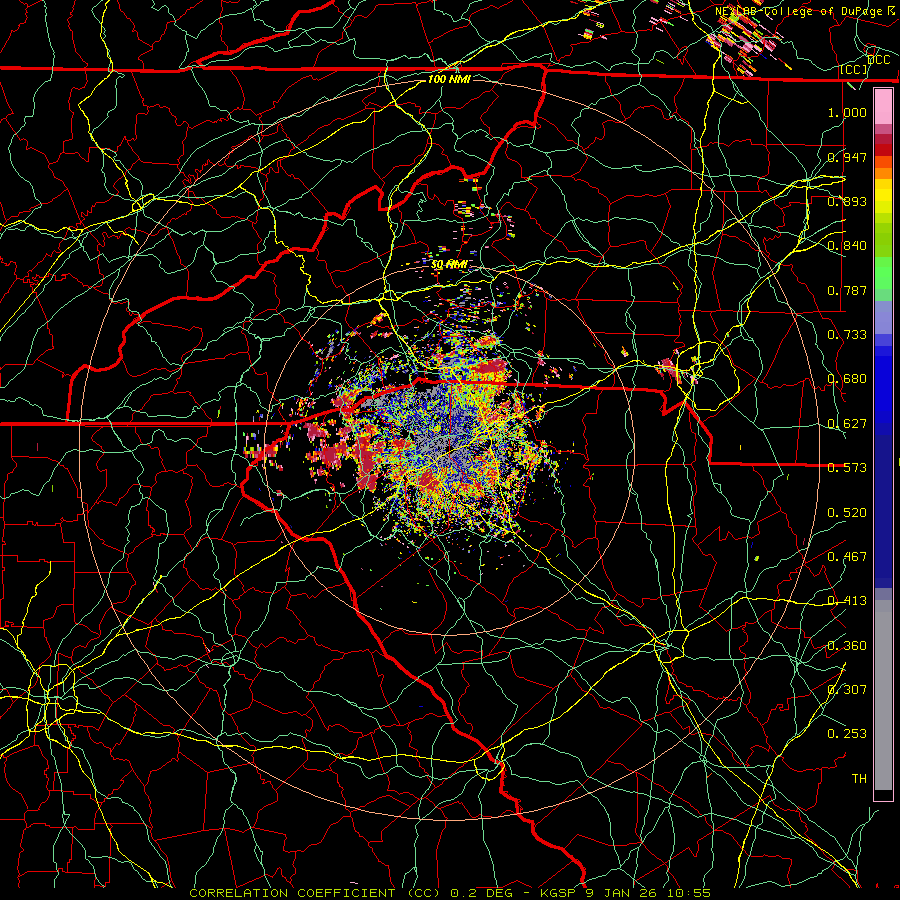900x900 pixels.
Task: Click the Correlation Coefficient KGSP caption text
Action: coord(450,893)
